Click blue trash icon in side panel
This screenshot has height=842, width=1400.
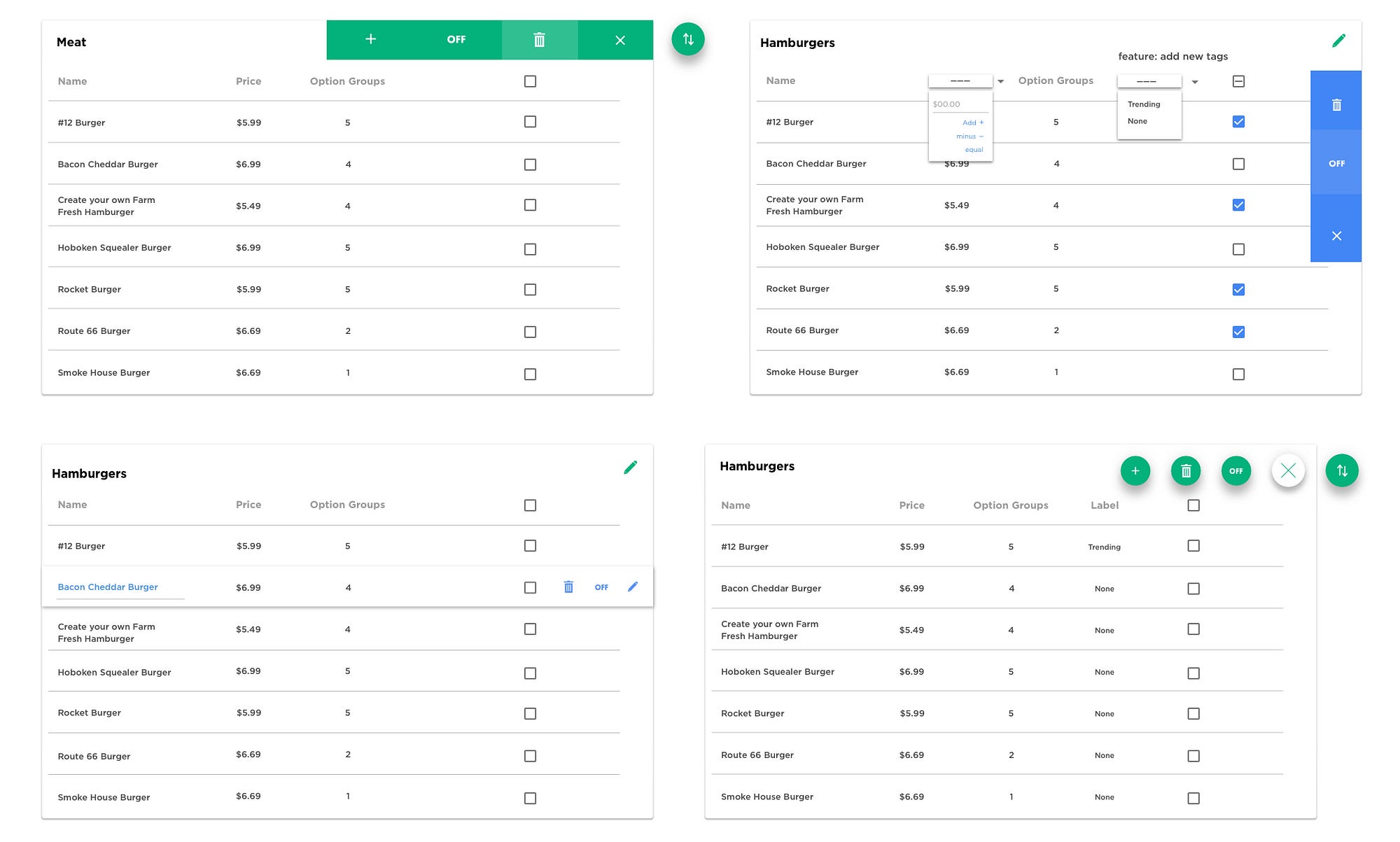tap(1336, 105)
